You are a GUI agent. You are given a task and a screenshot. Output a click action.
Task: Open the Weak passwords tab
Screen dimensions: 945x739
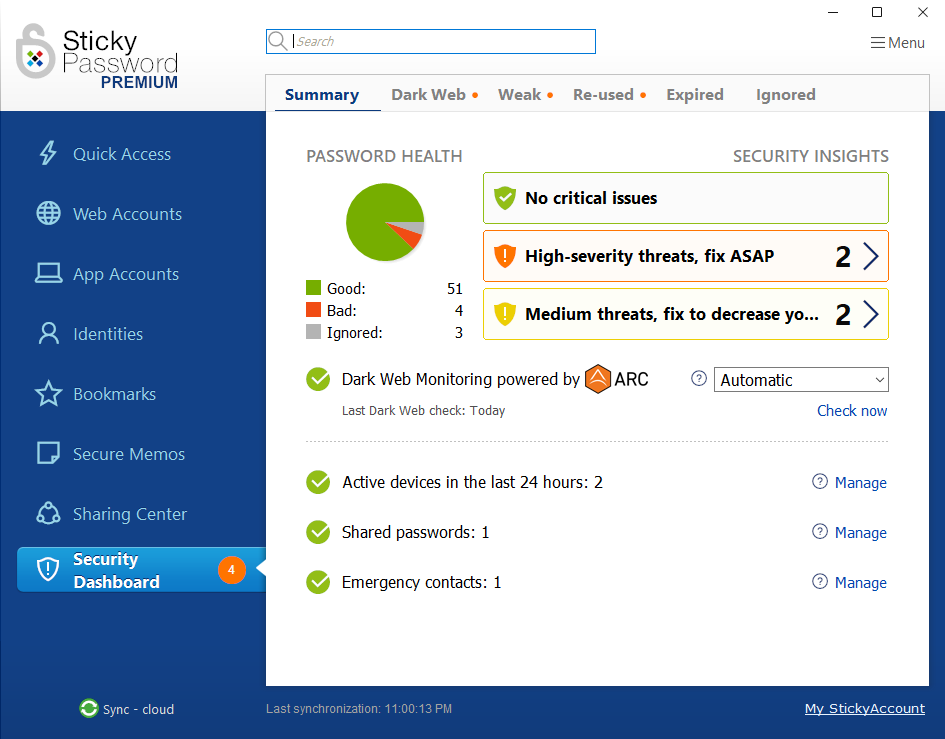pyautogui.click(x=520, y=95)
